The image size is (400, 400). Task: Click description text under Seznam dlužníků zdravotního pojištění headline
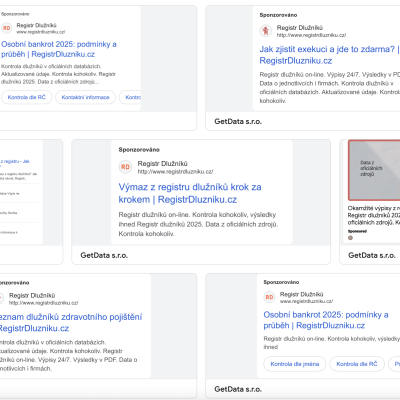click(68, 355)
